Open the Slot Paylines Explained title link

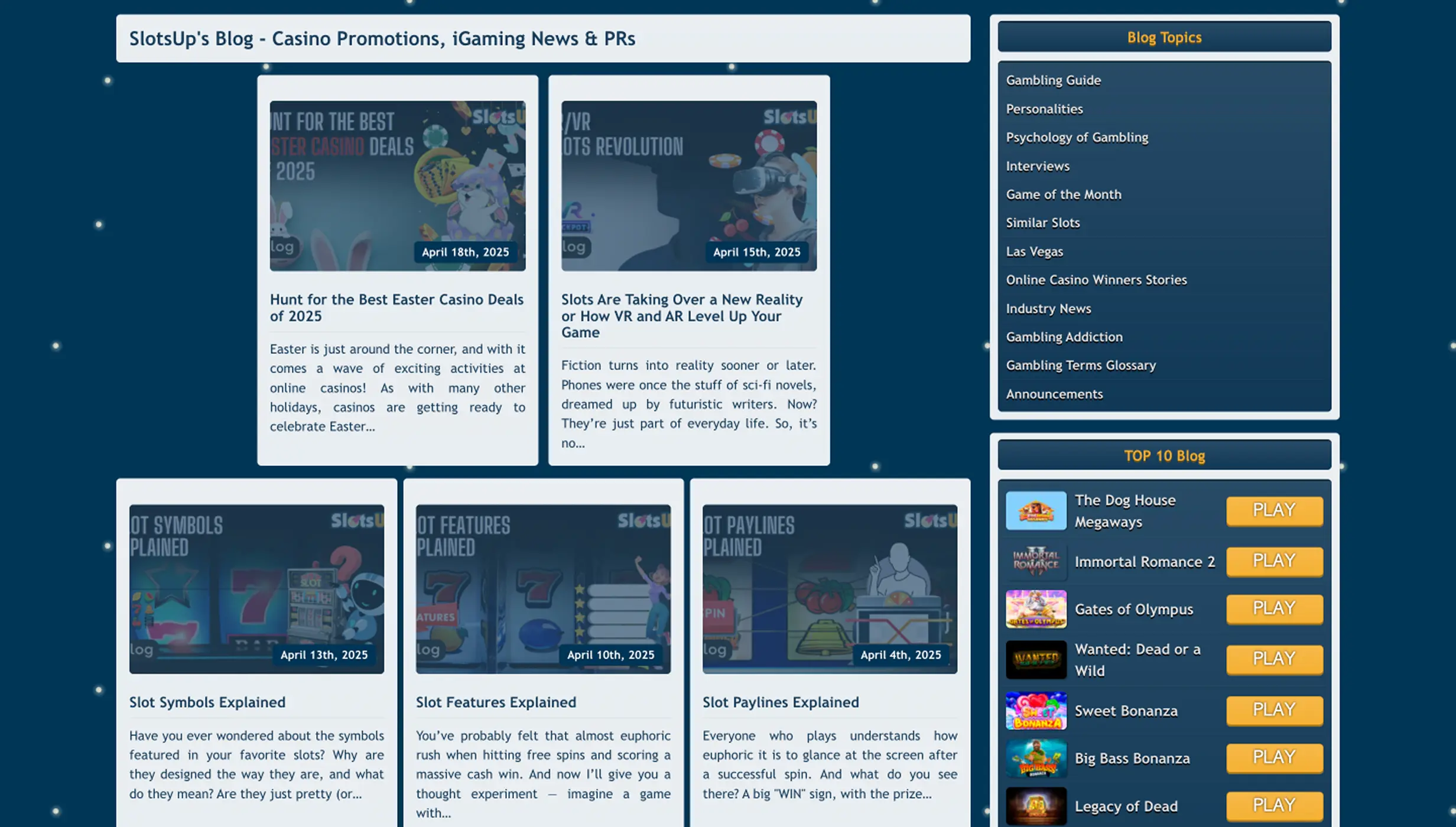[780, 702]
